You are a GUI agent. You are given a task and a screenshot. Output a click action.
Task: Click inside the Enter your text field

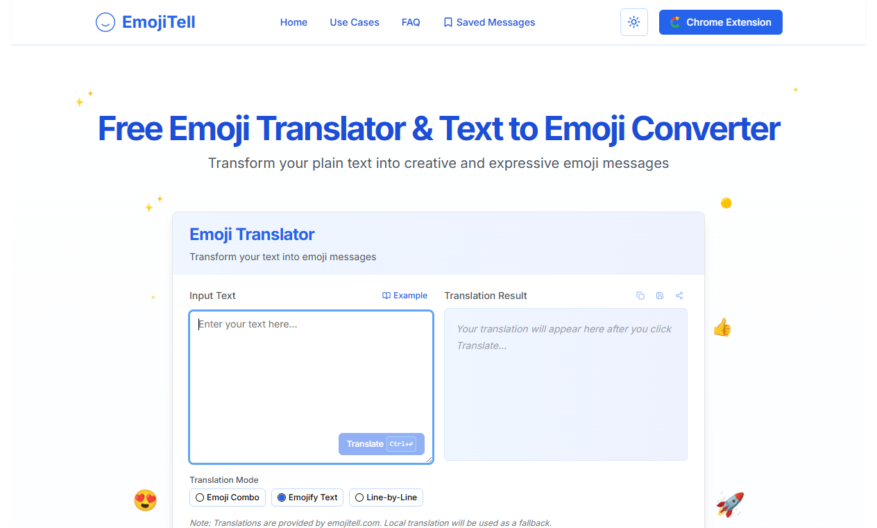[311, 387]
